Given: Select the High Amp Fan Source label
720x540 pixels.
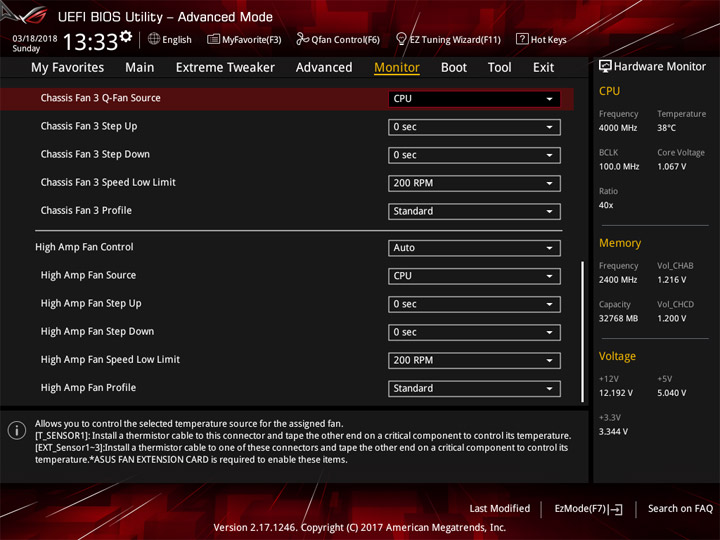Looking at the screenshot, I should pos(88,275).
